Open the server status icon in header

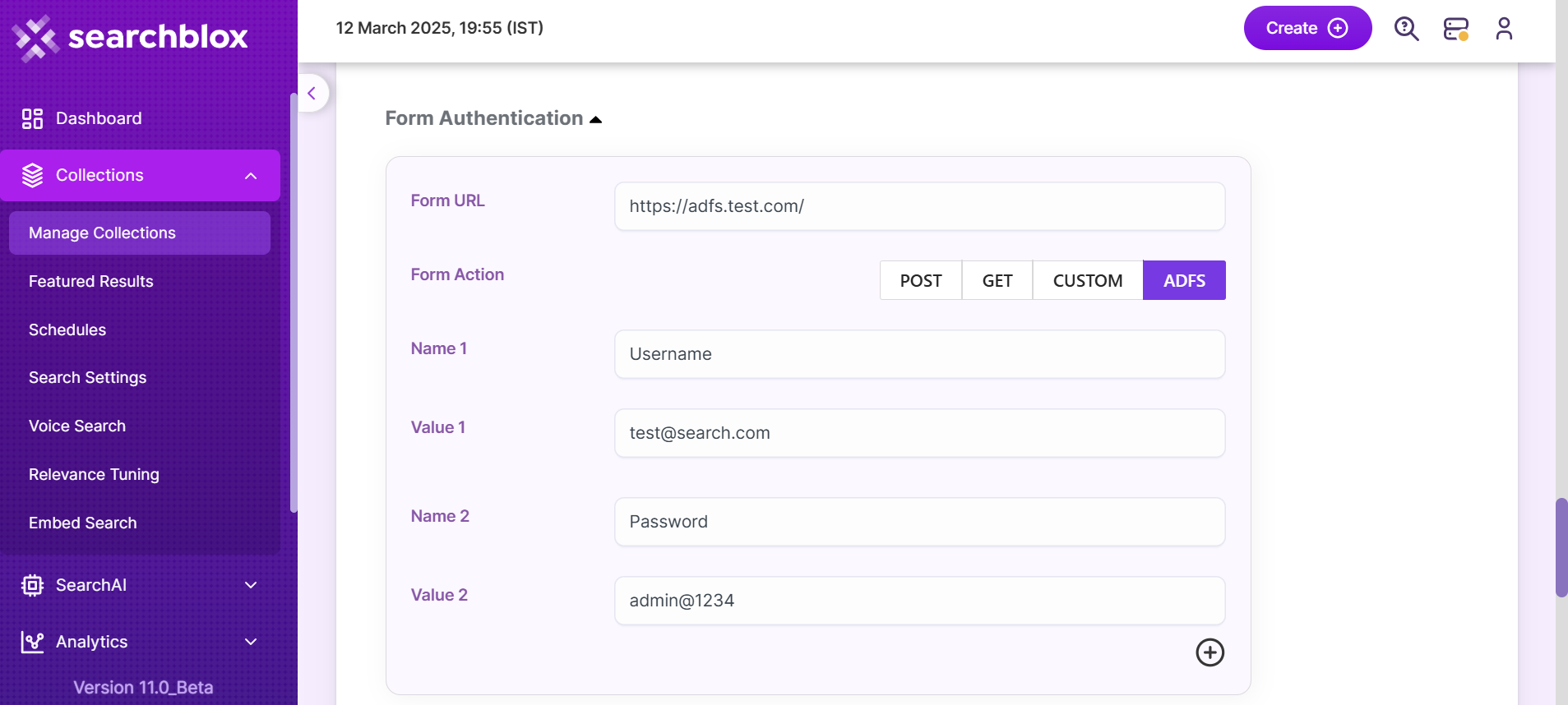1456,29
